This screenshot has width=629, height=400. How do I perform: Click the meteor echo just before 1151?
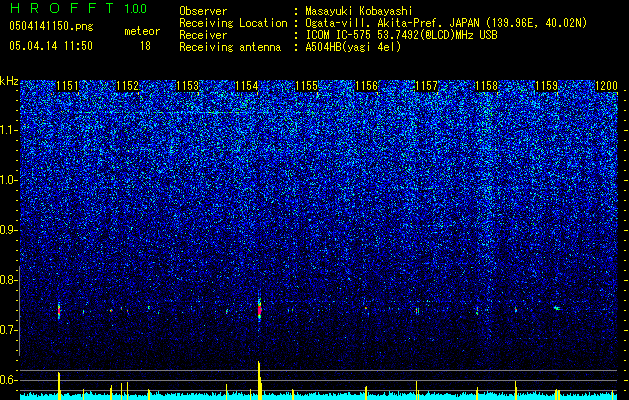(59, 310)
